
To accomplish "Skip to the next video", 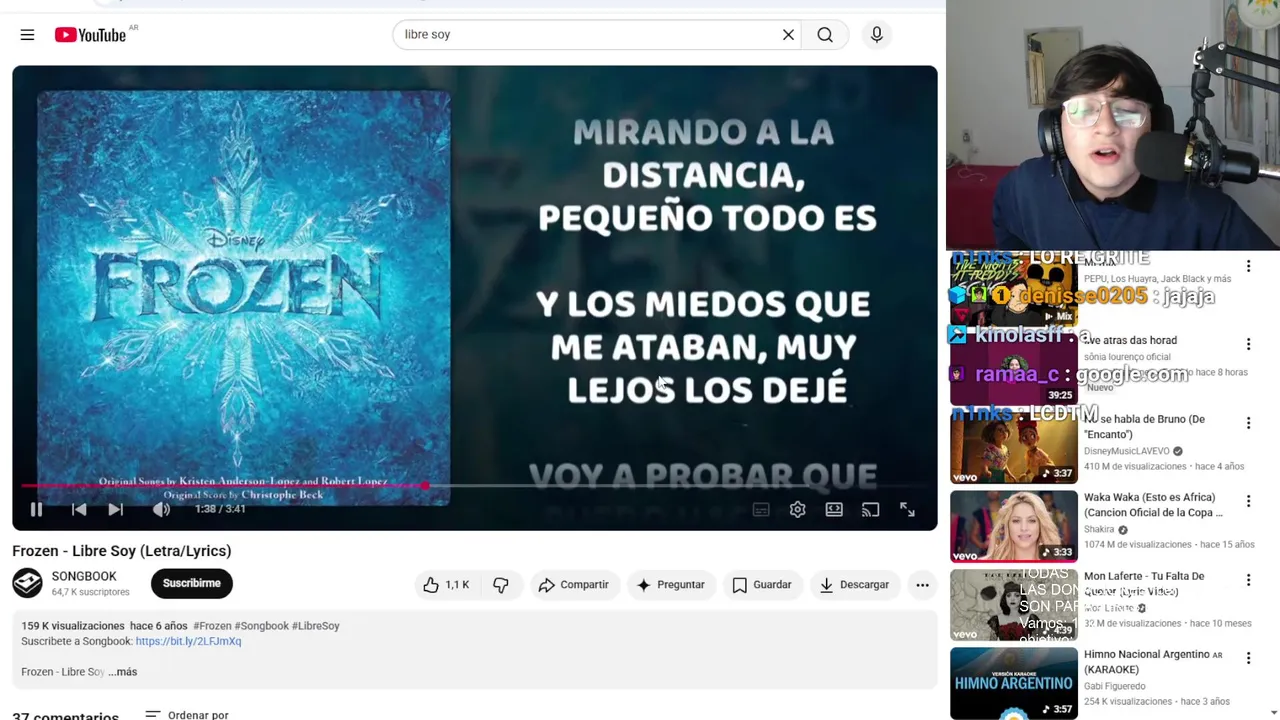I will tap(116, 510).
